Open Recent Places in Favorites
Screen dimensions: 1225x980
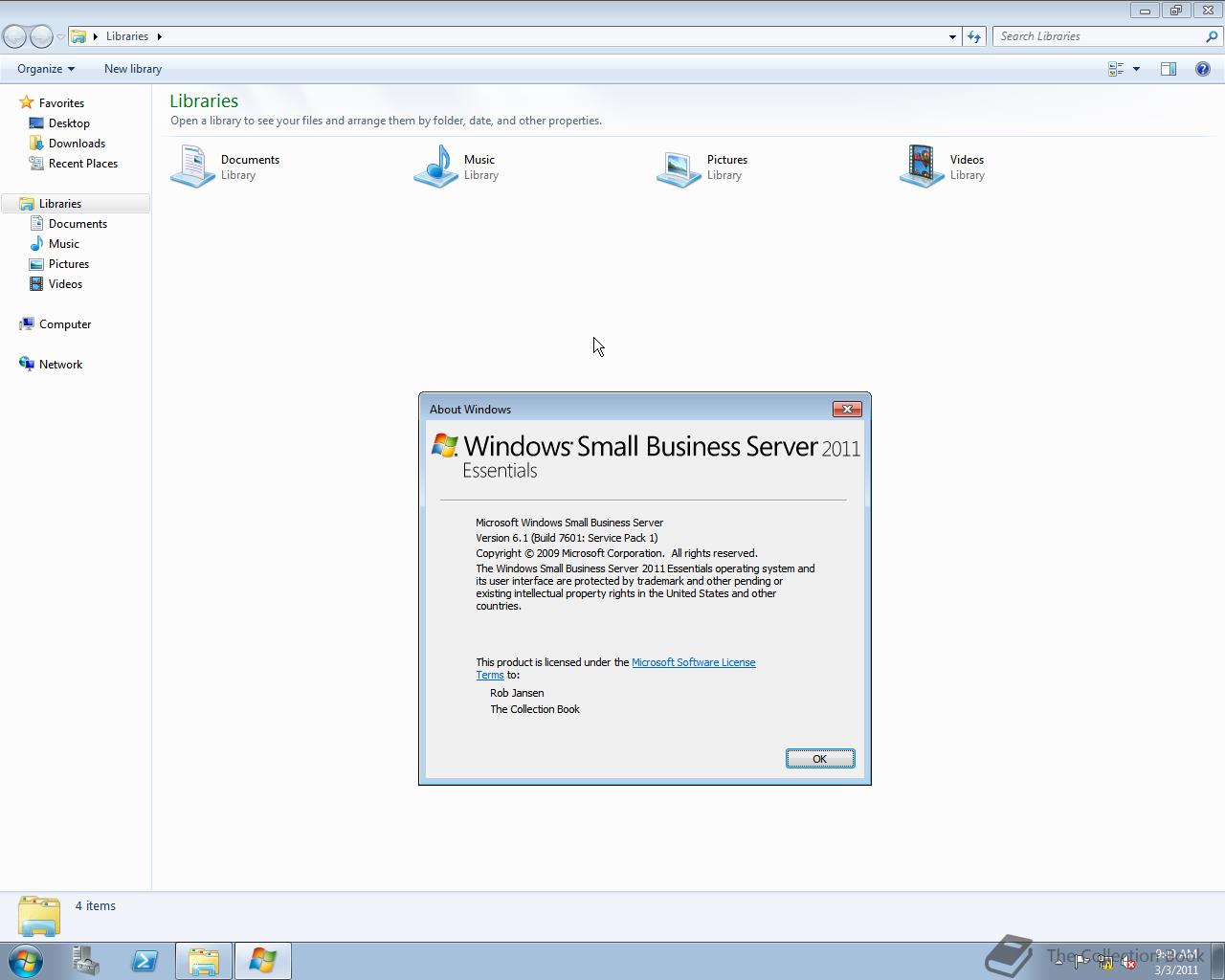pyautogui.click(x=83, y=164)
